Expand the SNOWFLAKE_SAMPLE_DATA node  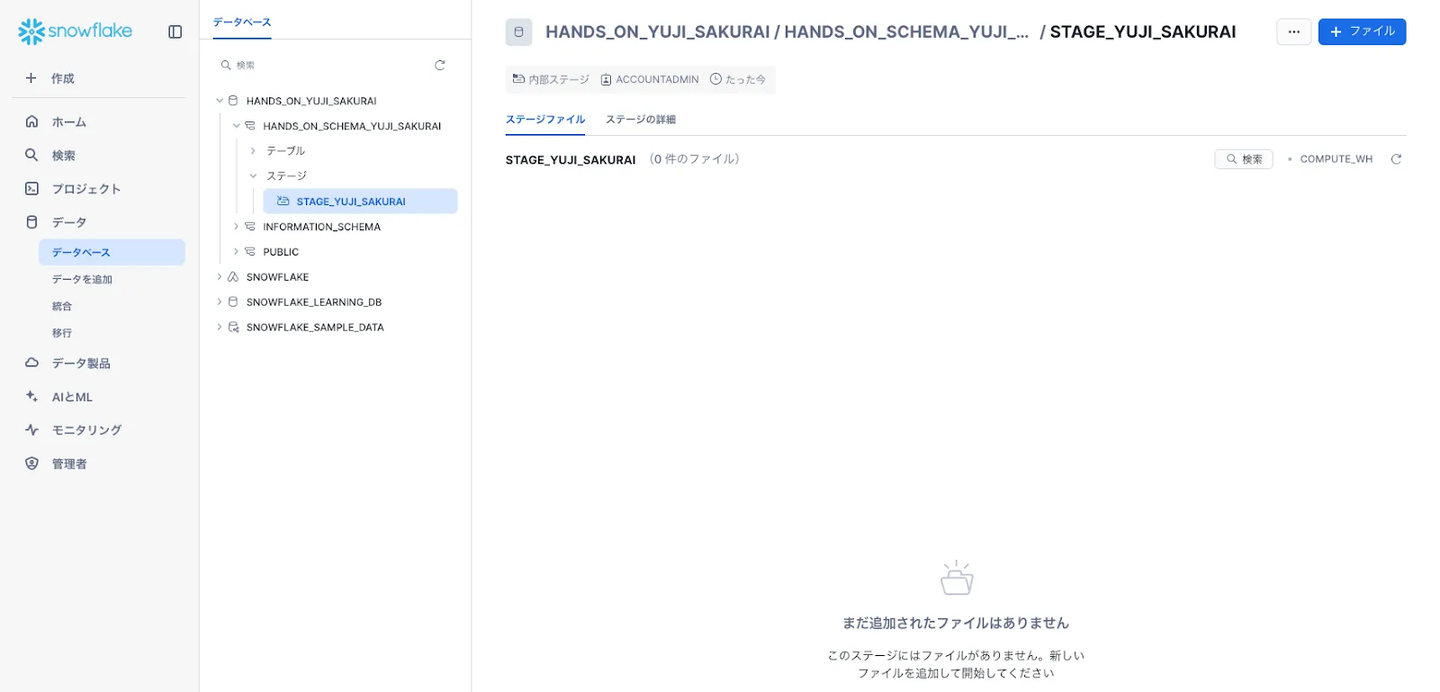tap(219, 327)
